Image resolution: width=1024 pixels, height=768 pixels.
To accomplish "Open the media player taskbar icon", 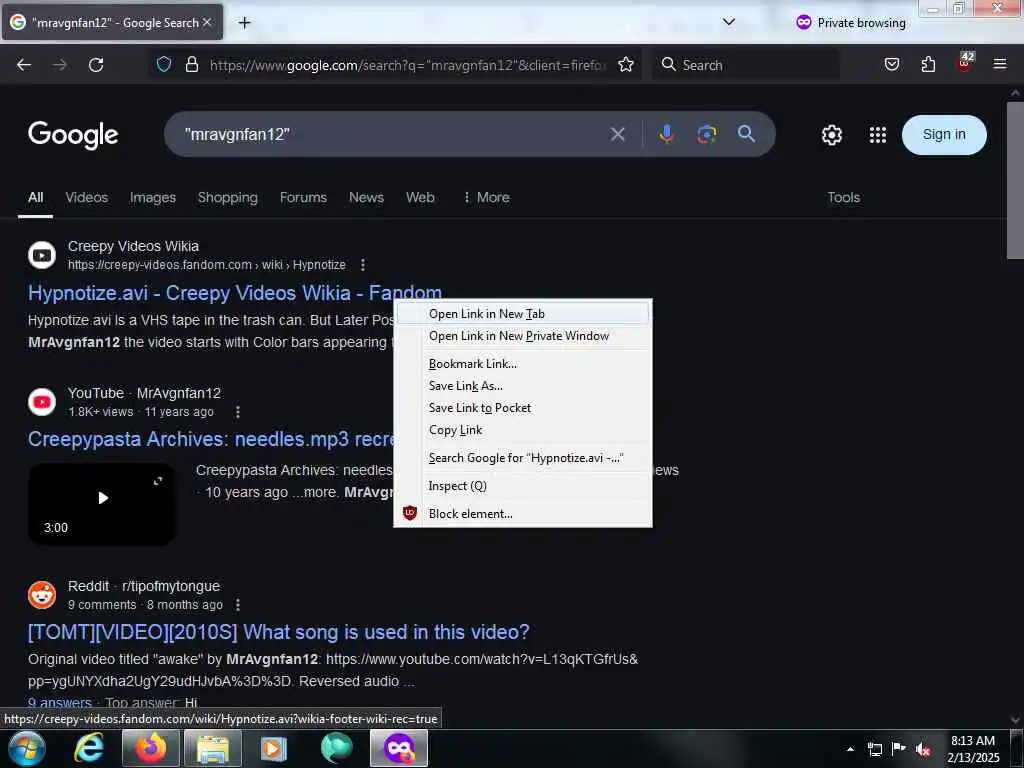I will click(x=274, y=748).
